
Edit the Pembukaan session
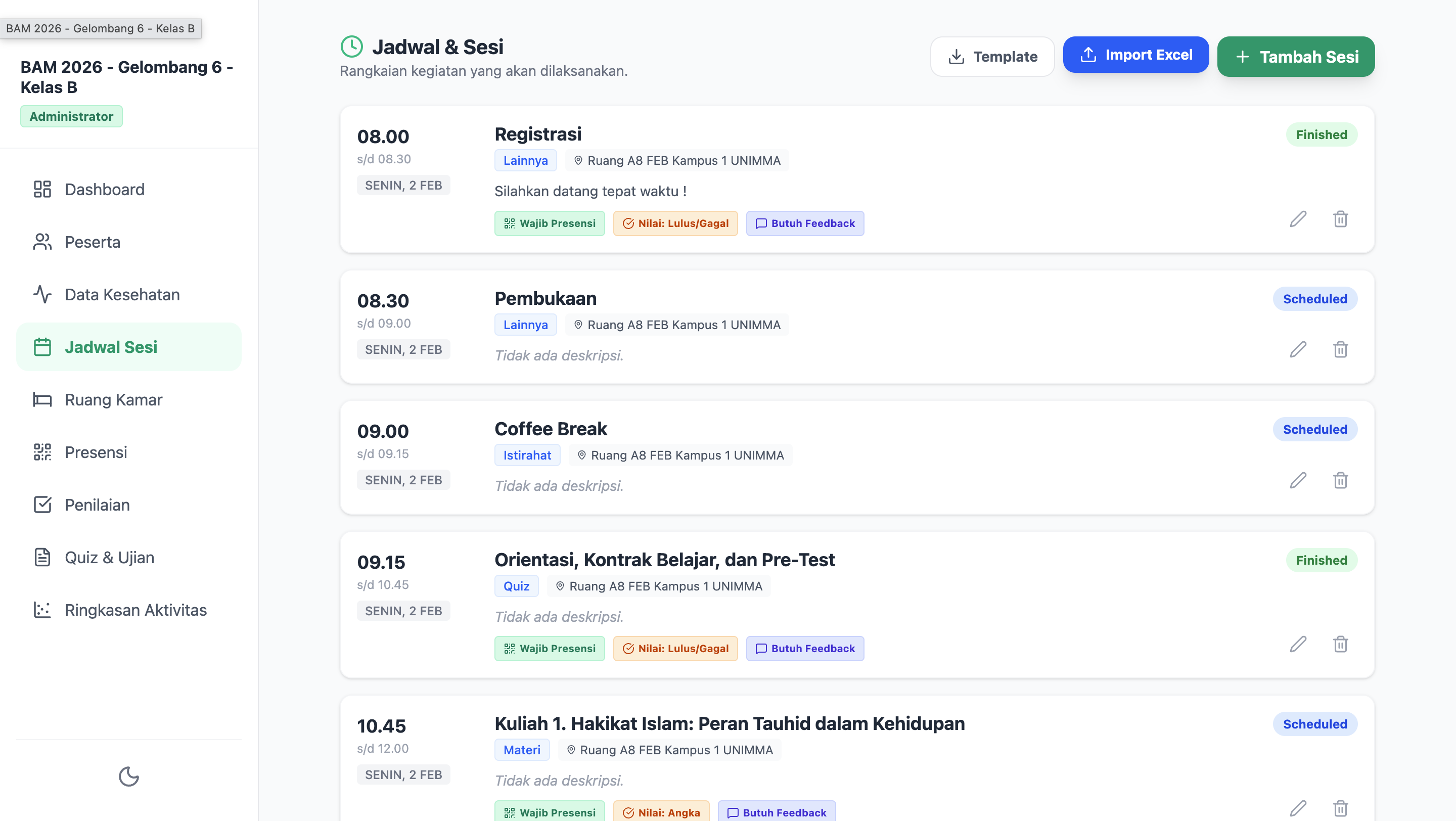pyautogui.click(x=1298, y=349)
